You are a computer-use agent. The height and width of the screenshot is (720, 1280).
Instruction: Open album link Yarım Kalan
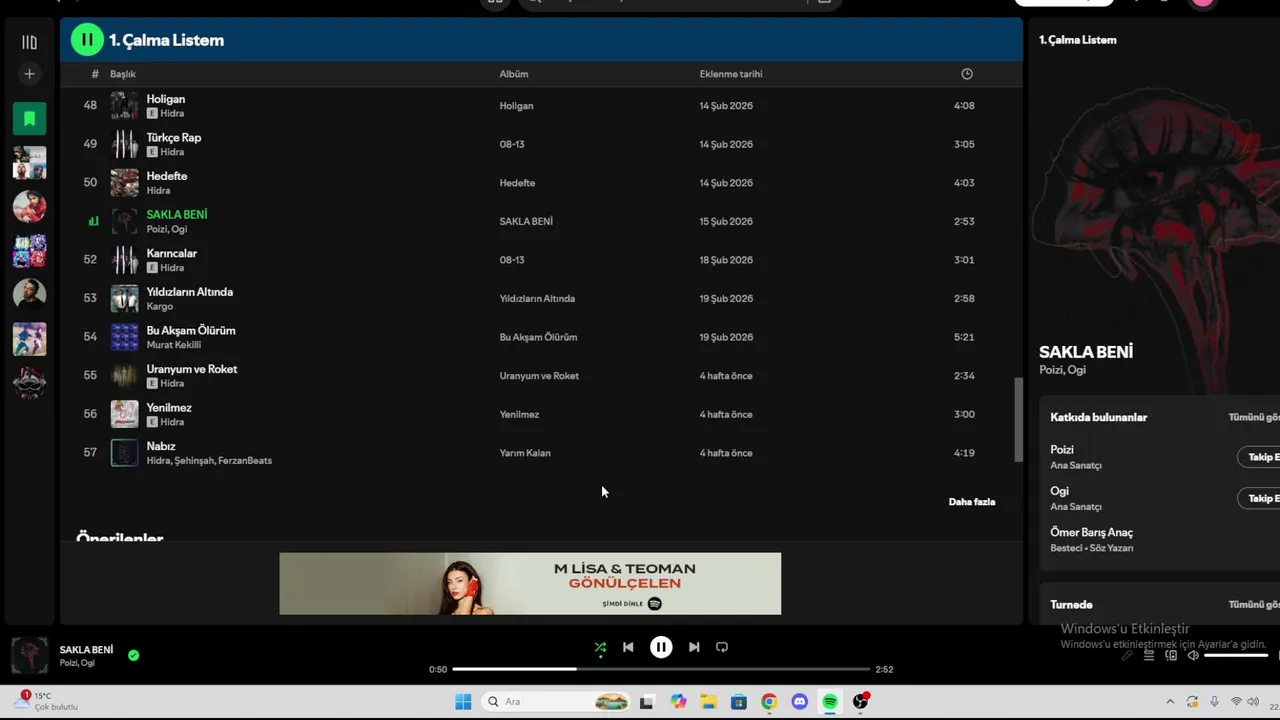tap(525, 453)
